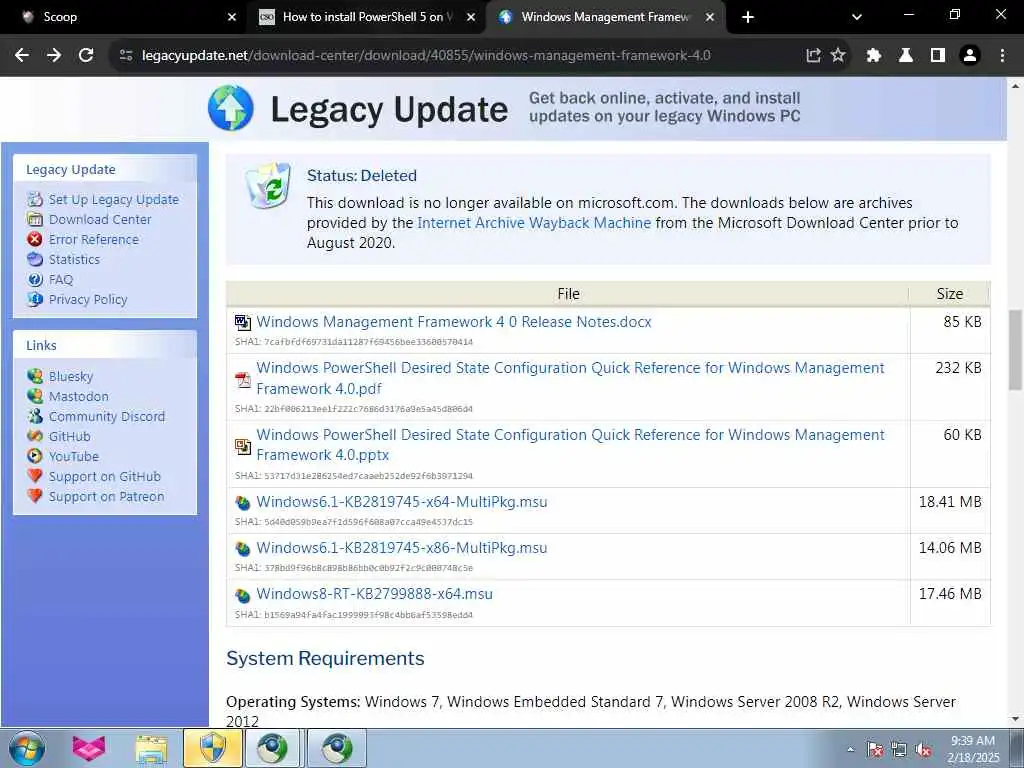
Task: Open the Mastodon link
Action: point(78,396)
